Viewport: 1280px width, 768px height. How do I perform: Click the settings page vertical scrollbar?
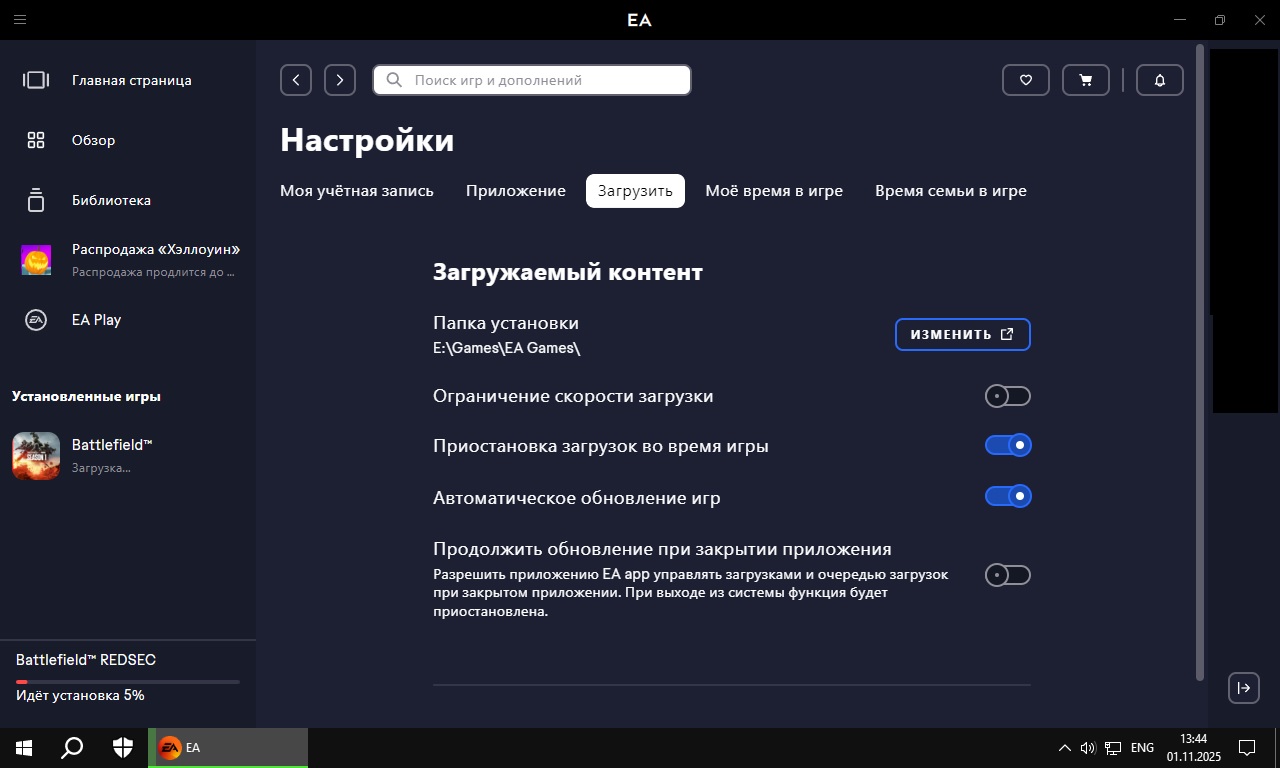click(x=1200, y=362)
